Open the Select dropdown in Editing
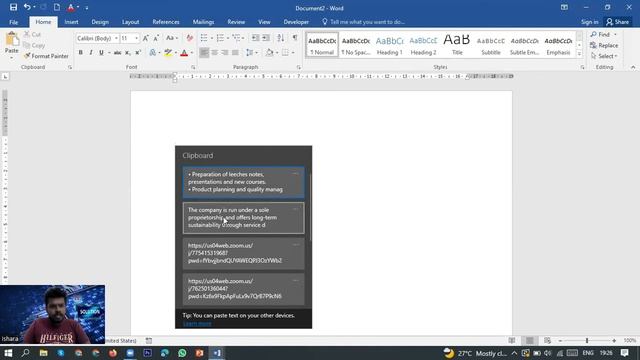The height and width of the screenshot is (360, 640). click(x=604, y=56)
